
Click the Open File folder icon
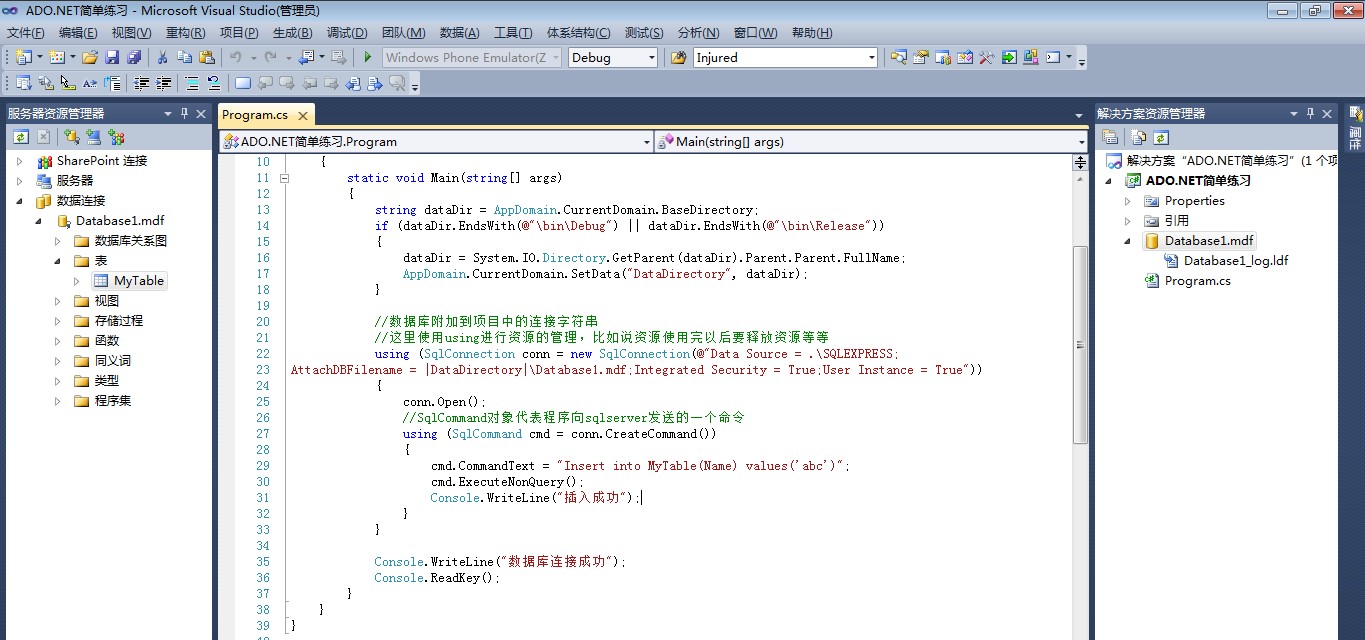pos(90,58)
